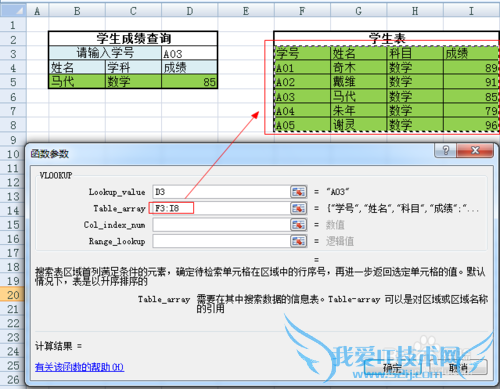Click the Col_index_num input field
Viewport: 500px width, 389px height.
(221, 225)
